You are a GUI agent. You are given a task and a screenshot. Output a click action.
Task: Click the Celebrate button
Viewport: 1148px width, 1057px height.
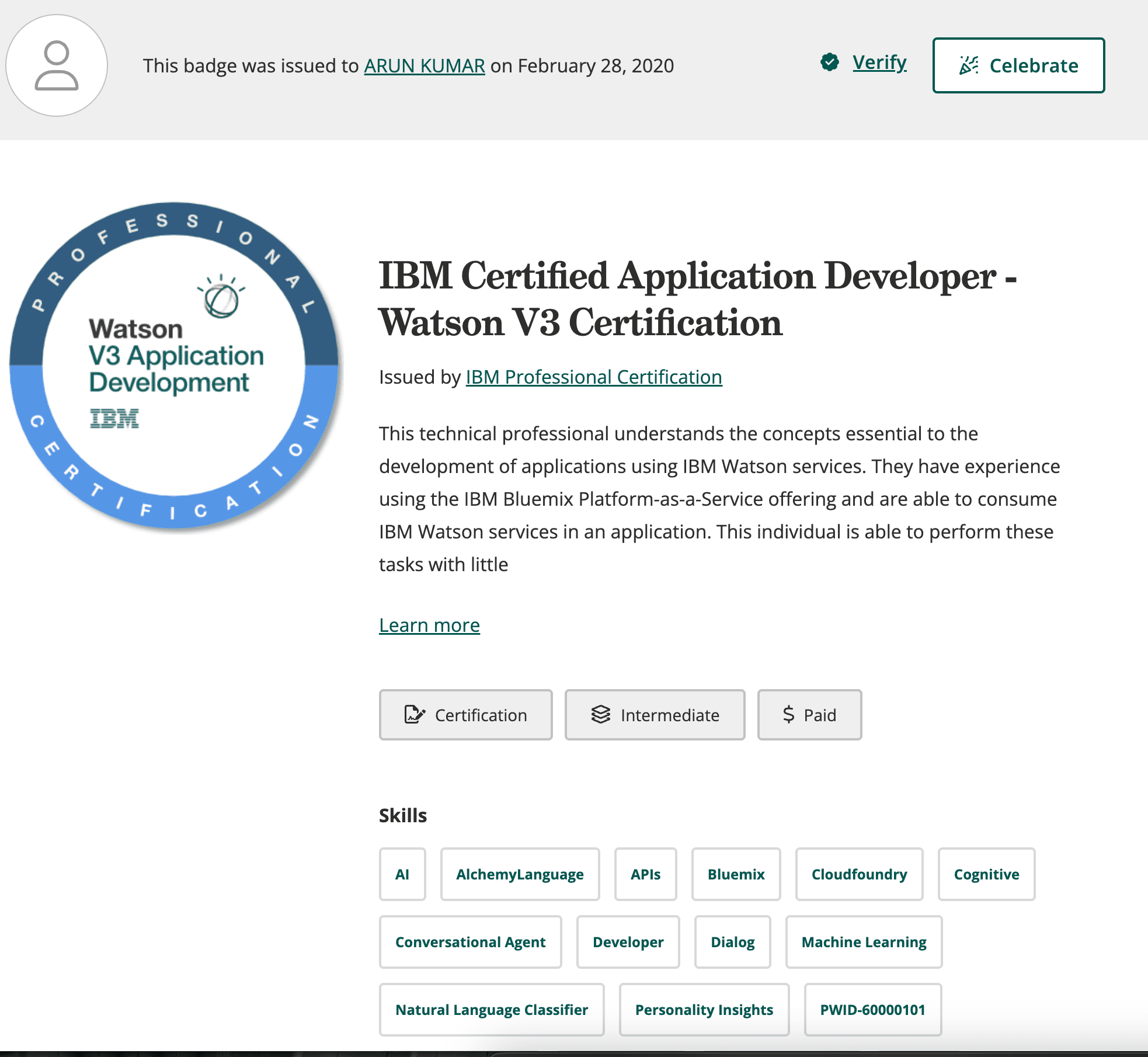click(1018, 65)
